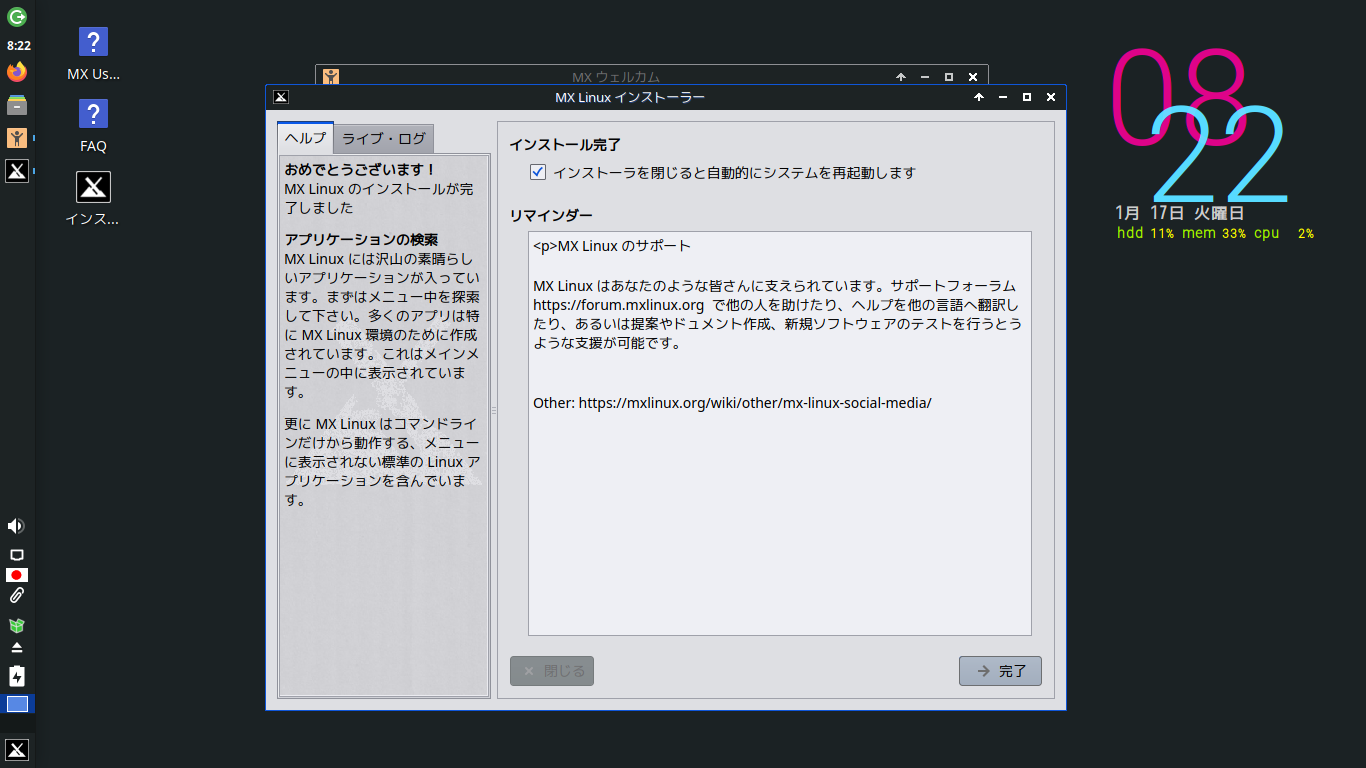
Task: Maximize the MX Linux installer window
Action: (x=1027, y=97)
